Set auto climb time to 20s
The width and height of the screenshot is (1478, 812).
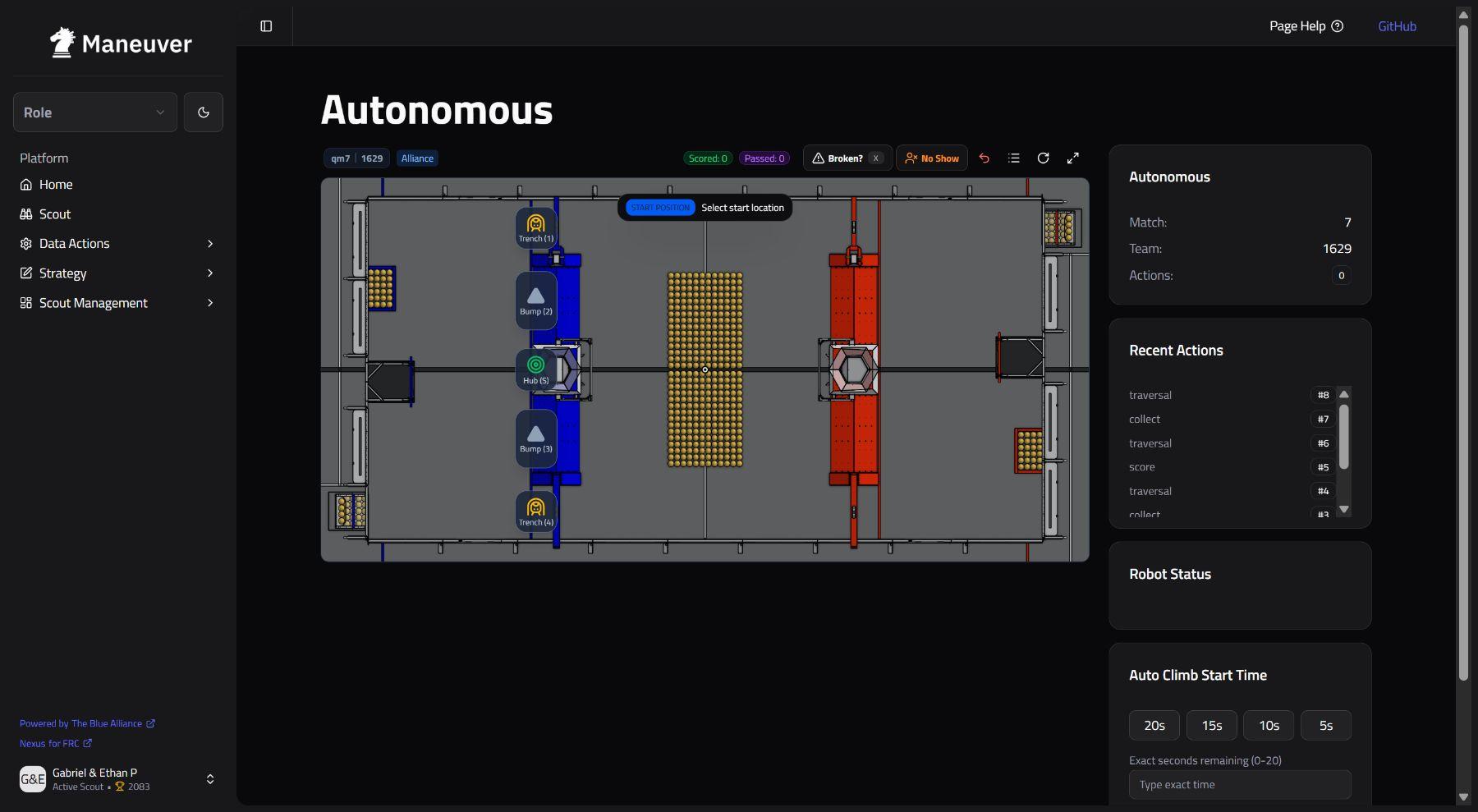pos(1154,726)
